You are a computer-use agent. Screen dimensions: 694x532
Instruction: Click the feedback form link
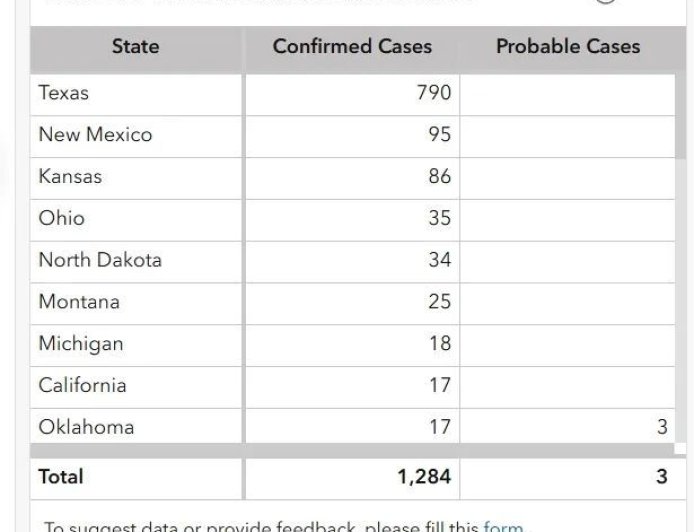tap(502, 526)
